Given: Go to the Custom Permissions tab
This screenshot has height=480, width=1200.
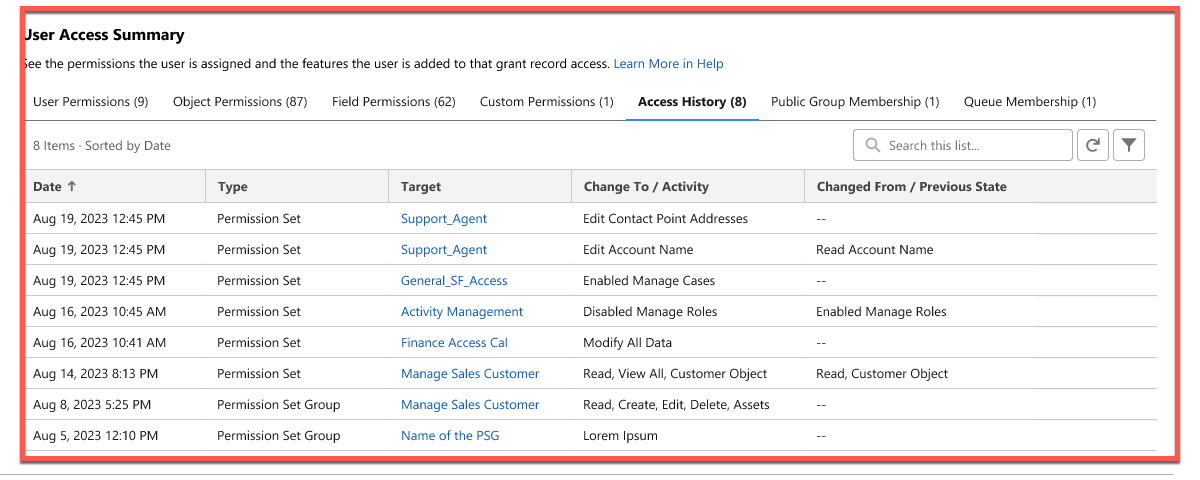Looking at the screenshot, I should tap(547, 102).
